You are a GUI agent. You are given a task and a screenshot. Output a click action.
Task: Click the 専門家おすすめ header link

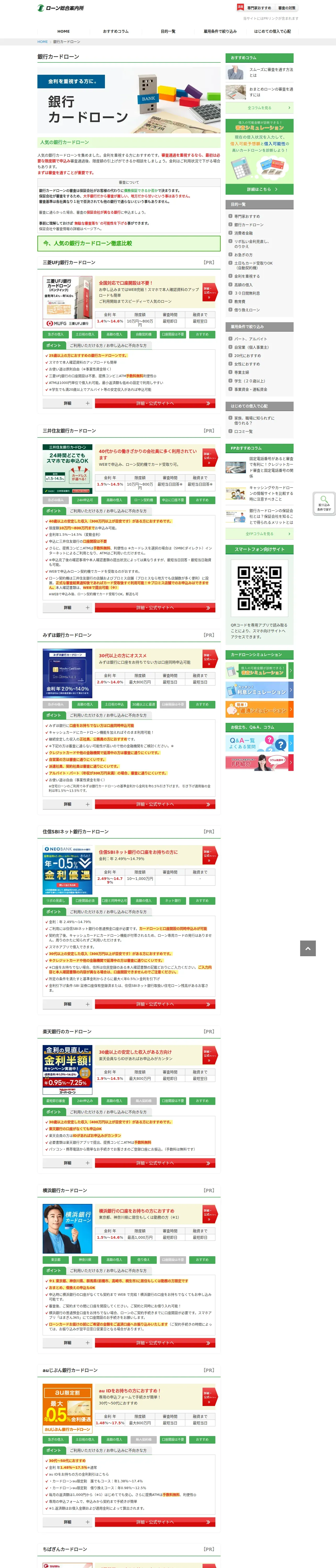(259, 8)
